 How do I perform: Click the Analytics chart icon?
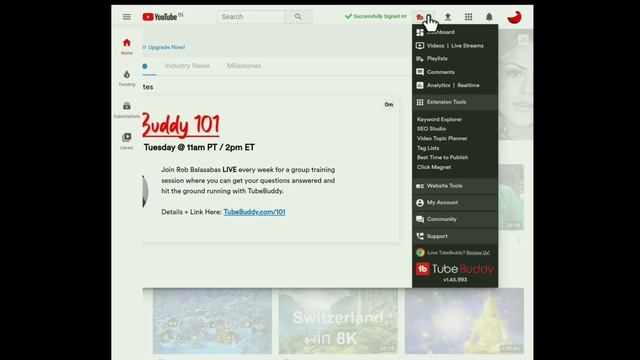(x=420, y=85)
